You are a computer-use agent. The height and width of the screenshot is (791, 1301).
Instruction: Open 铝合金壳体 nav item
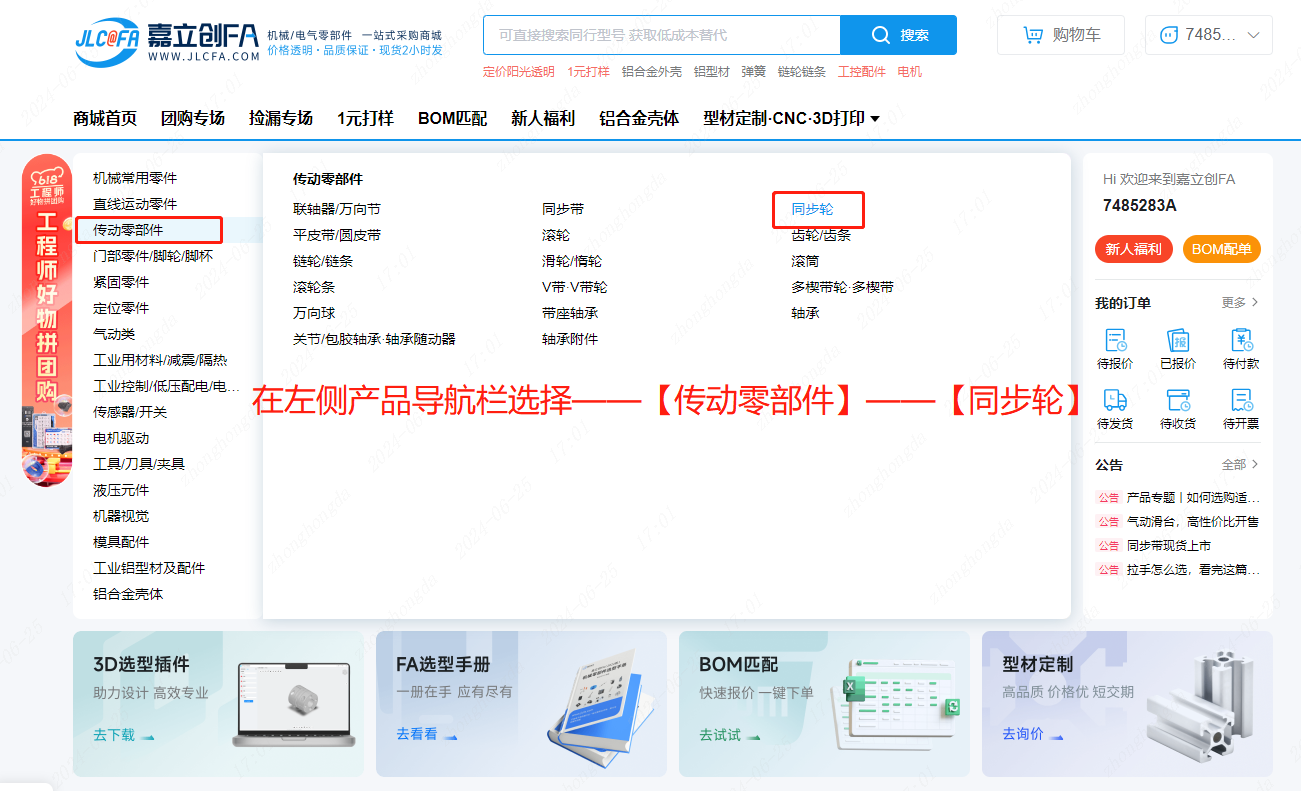click(639, 118)
